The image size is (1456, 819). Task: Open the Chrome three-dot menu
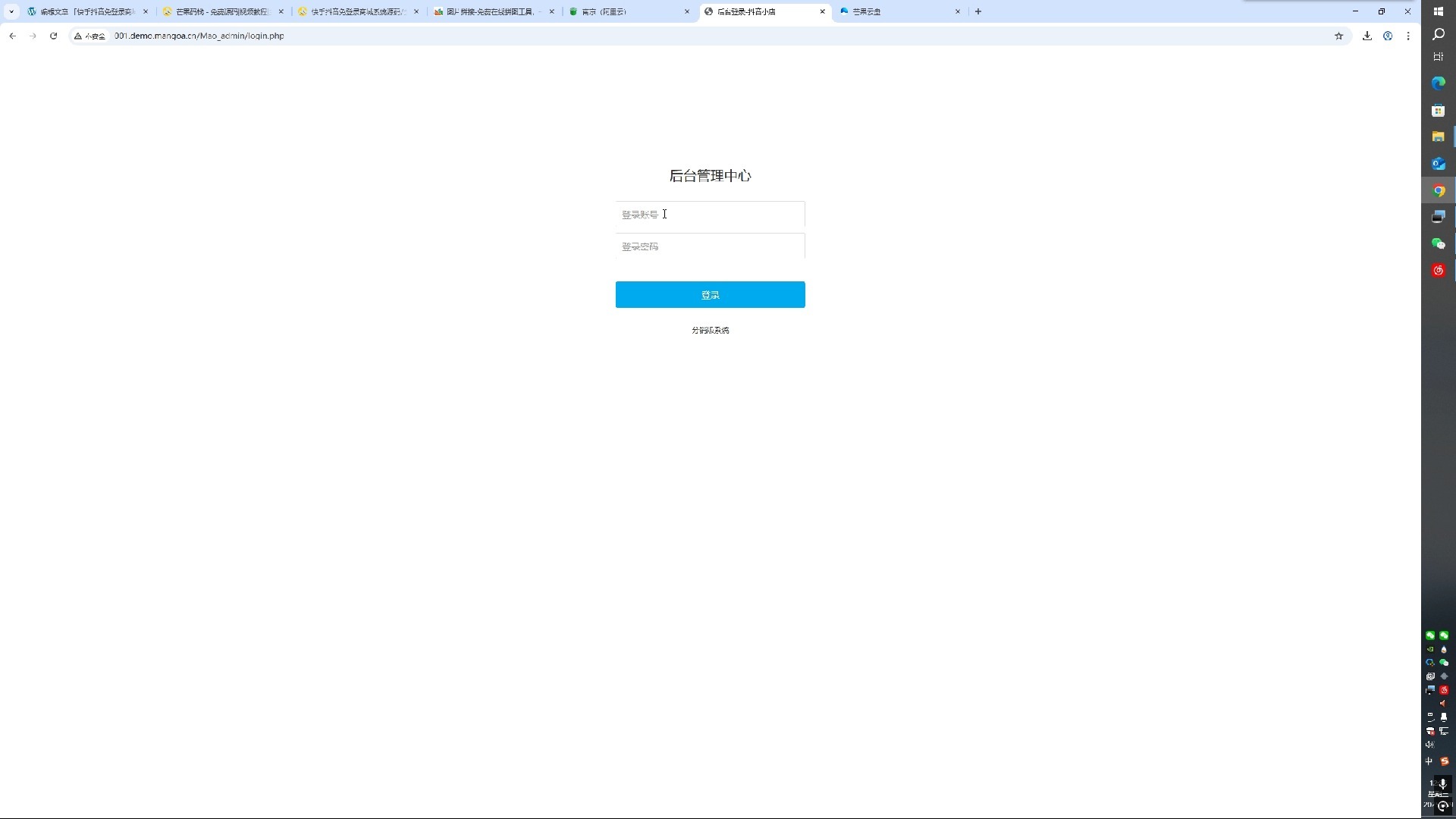point(1409,36)
